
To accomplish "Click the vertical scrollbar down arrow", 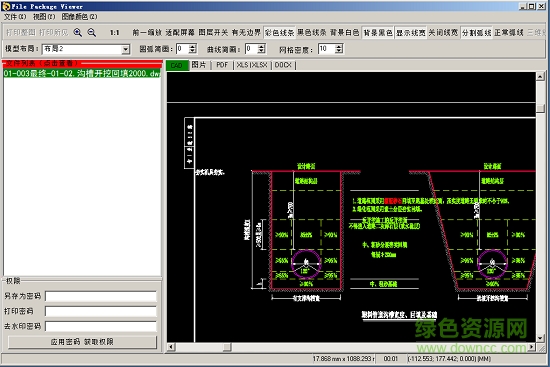I will tap(540, 338).
